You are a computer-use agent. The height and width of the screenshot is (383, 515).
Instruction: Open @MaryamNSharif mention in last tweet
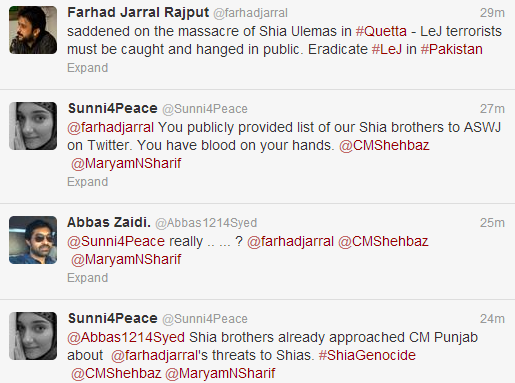click(x=220, y=373)
